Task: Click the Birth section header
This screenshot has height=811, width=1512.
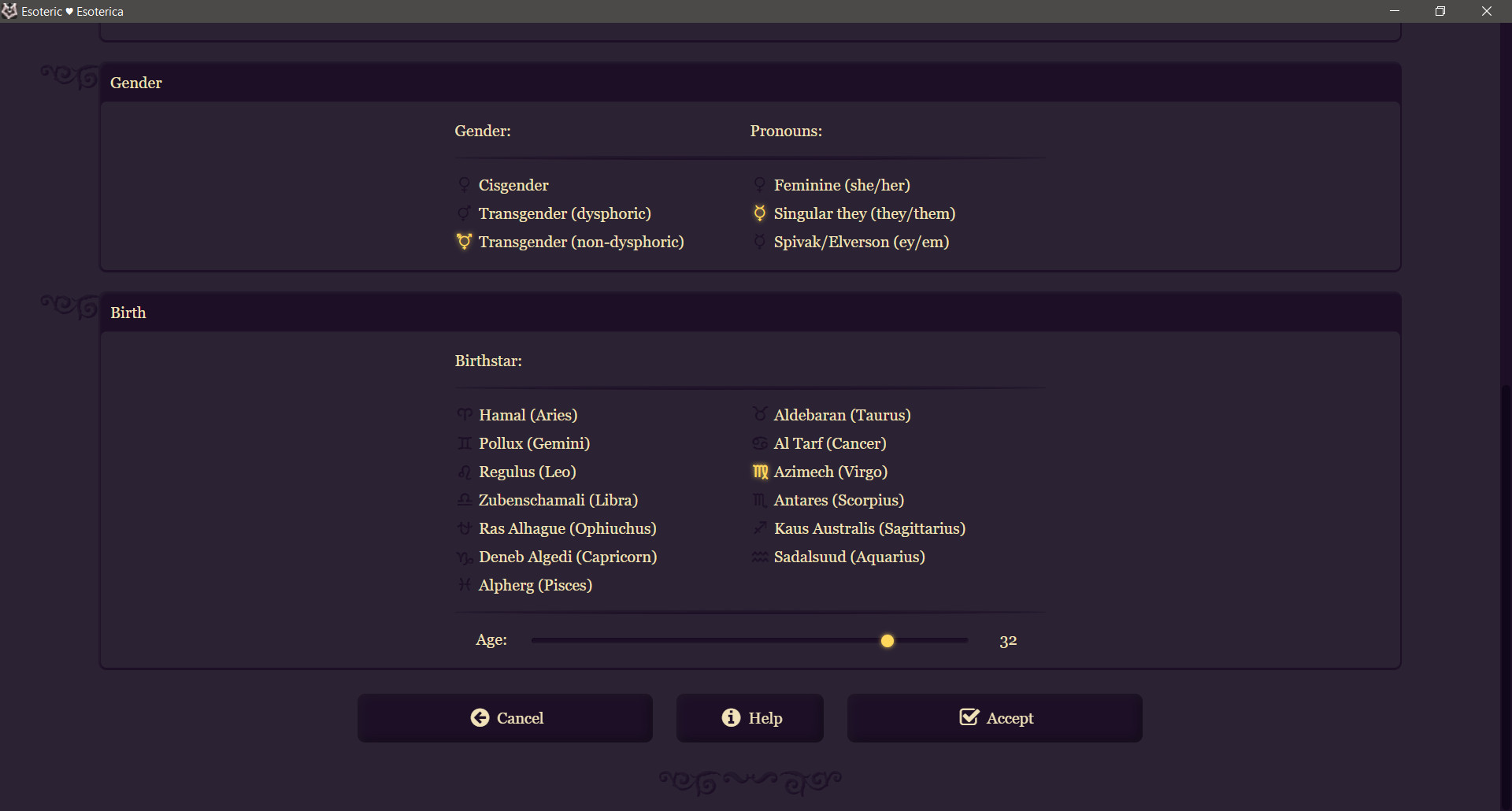Action: point(750,313)
